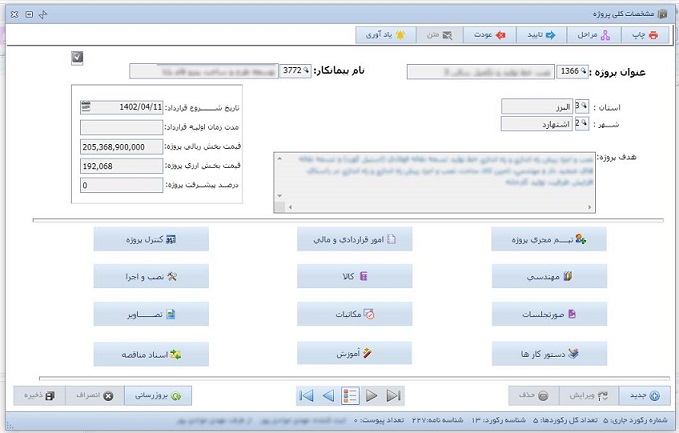Open نصب و اجرا (installation) button
This screenshot has height=433, width=679.
point(151,276)
